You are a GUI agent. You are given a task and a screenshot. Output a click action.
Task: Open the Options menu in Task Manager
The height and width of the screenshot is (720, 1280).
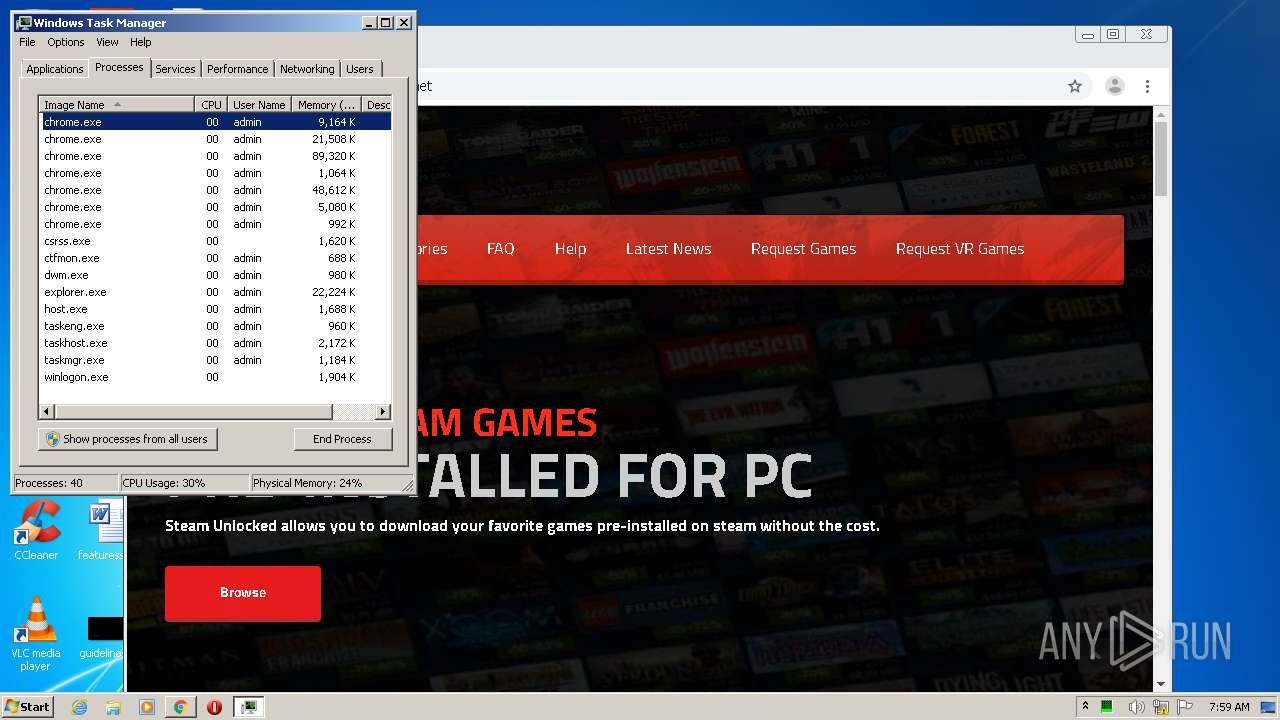pos(66,42)
